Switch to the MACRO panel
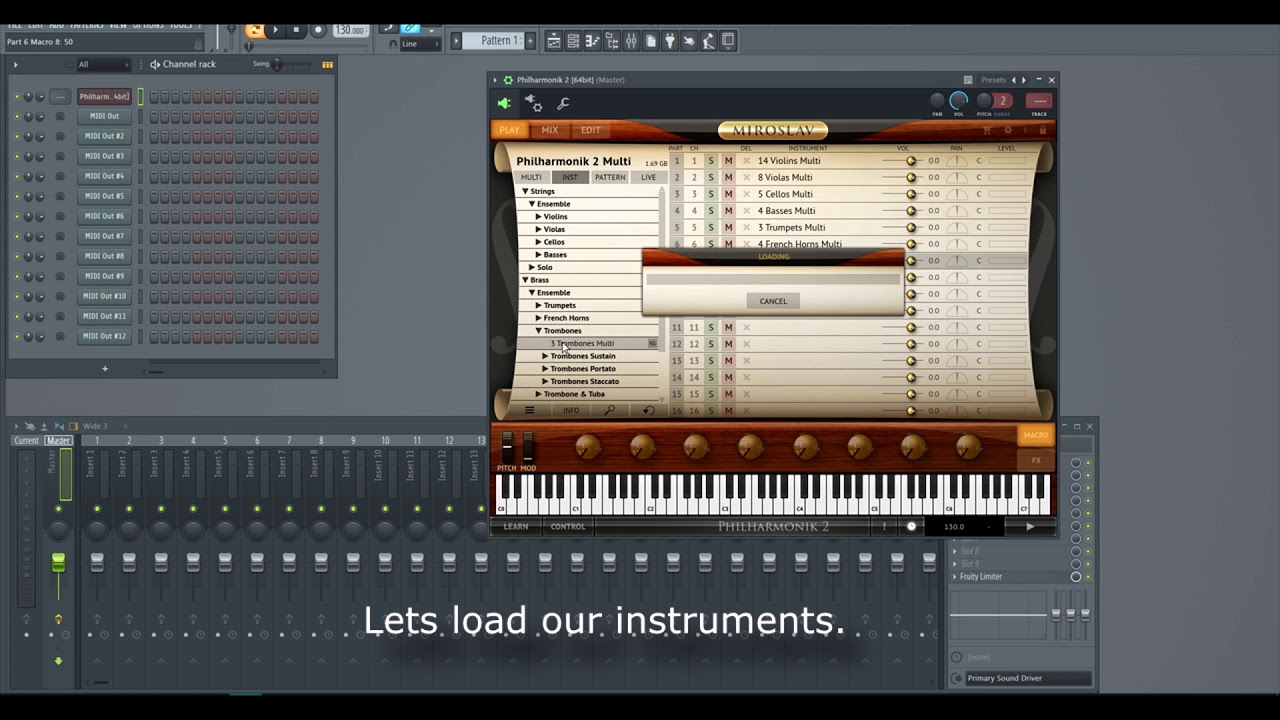 [x=1036, y=435]
